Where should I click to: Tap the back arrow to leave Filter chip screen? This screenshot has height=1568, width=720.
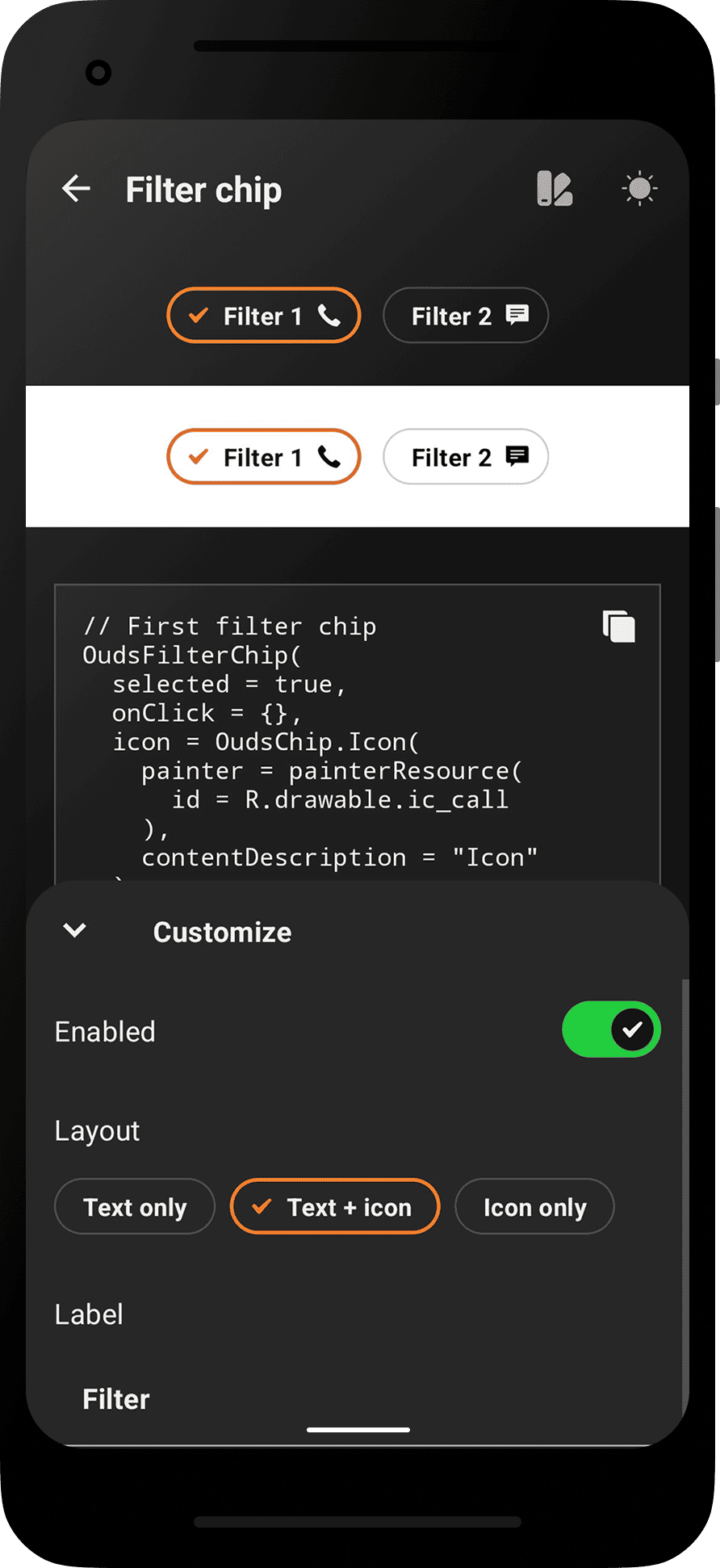click(75, 188)
